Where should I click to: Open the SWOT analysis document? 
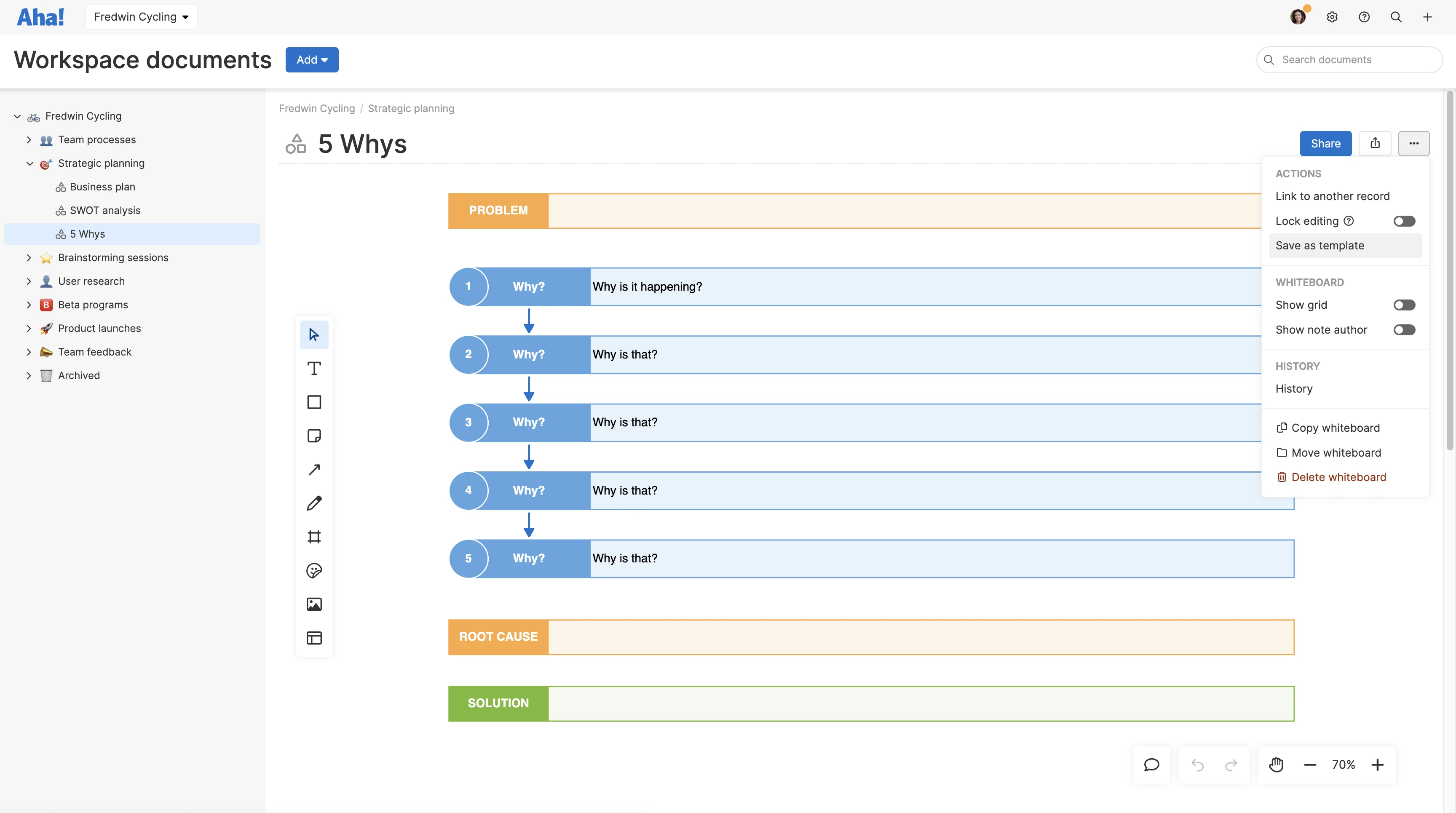click(x=105, y=210)
